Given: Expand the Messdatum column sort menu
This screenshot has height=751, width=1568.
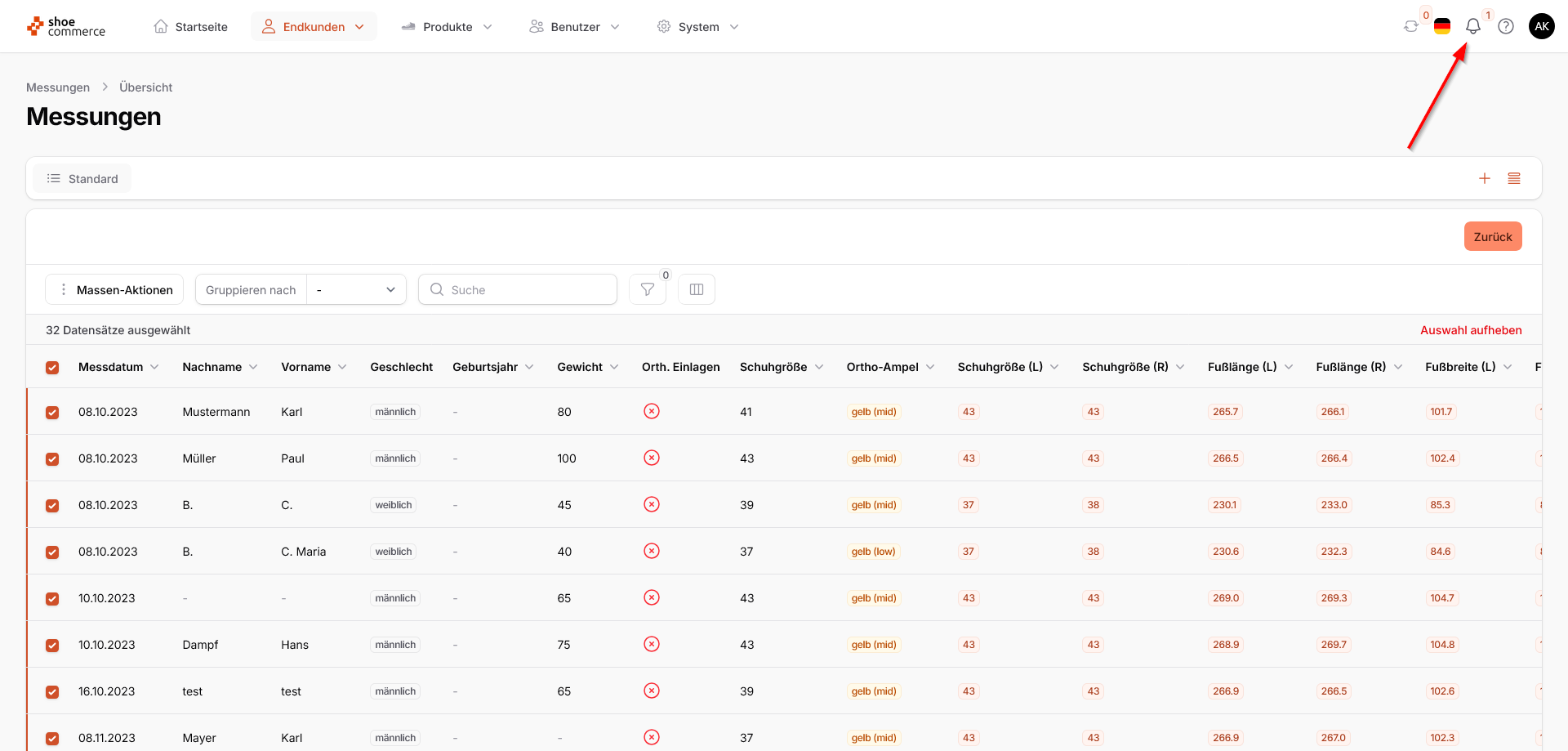Looking at the screenshot, I should [x=154, y=367].
